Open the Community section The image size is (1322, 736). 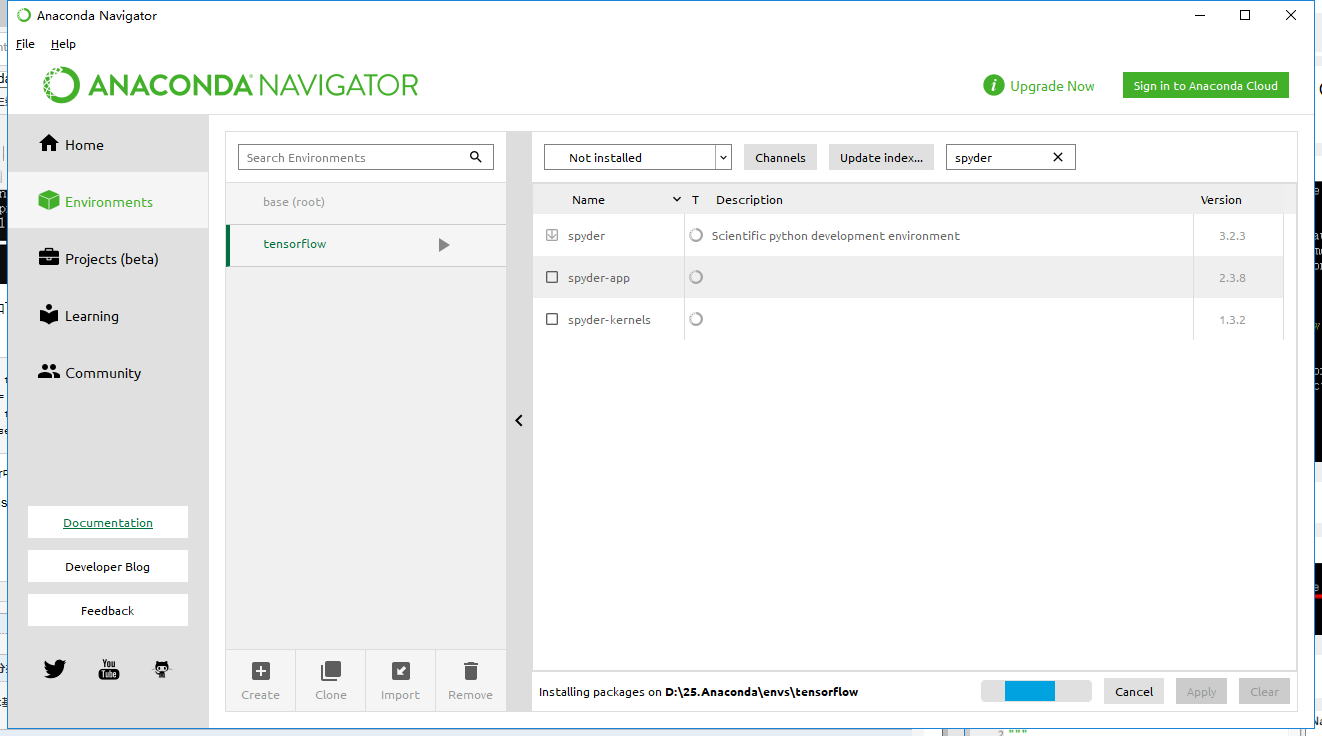click(108, 373)
